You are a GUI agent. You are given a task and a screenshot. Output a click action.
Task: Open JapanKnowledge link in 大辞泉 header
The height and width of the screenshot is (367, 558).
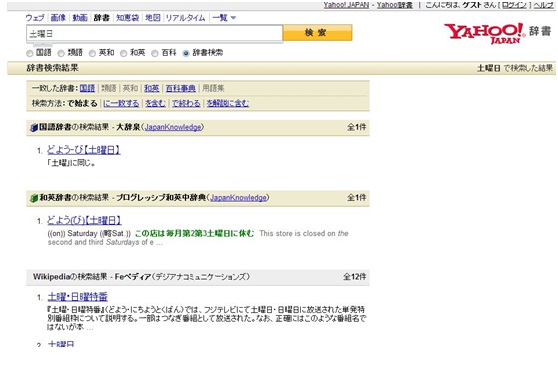click(173, 127)
